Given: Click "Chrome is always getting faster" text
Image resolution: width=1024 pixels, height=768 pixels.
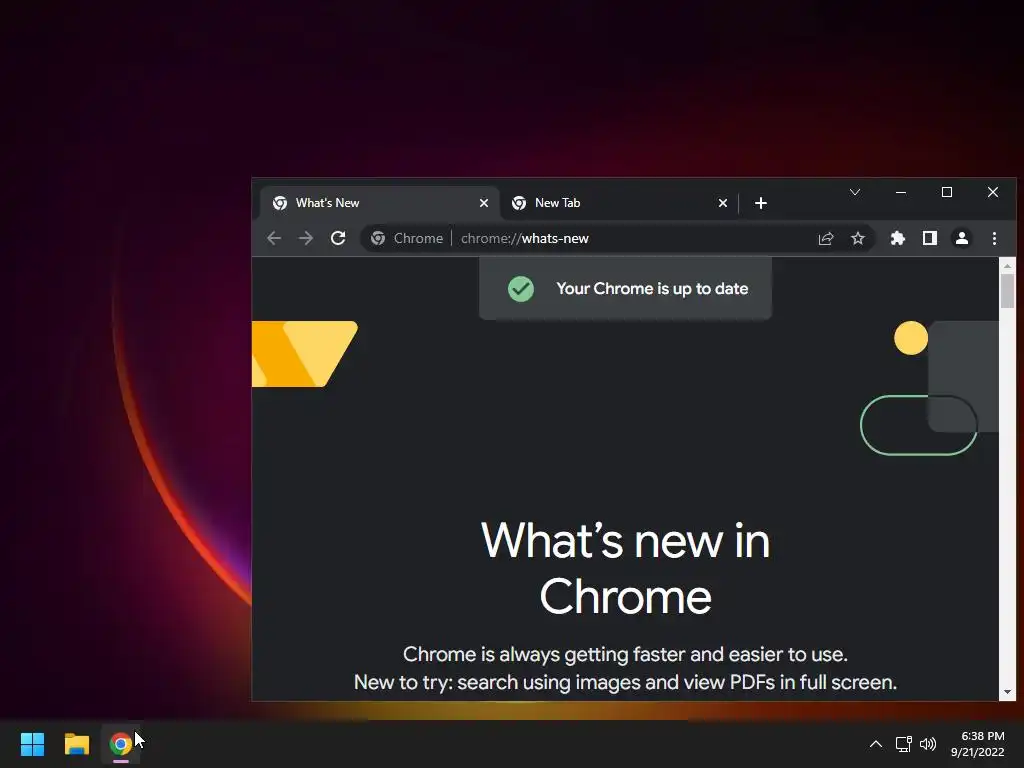Looking at the screenshot, I should click(625, 654).
